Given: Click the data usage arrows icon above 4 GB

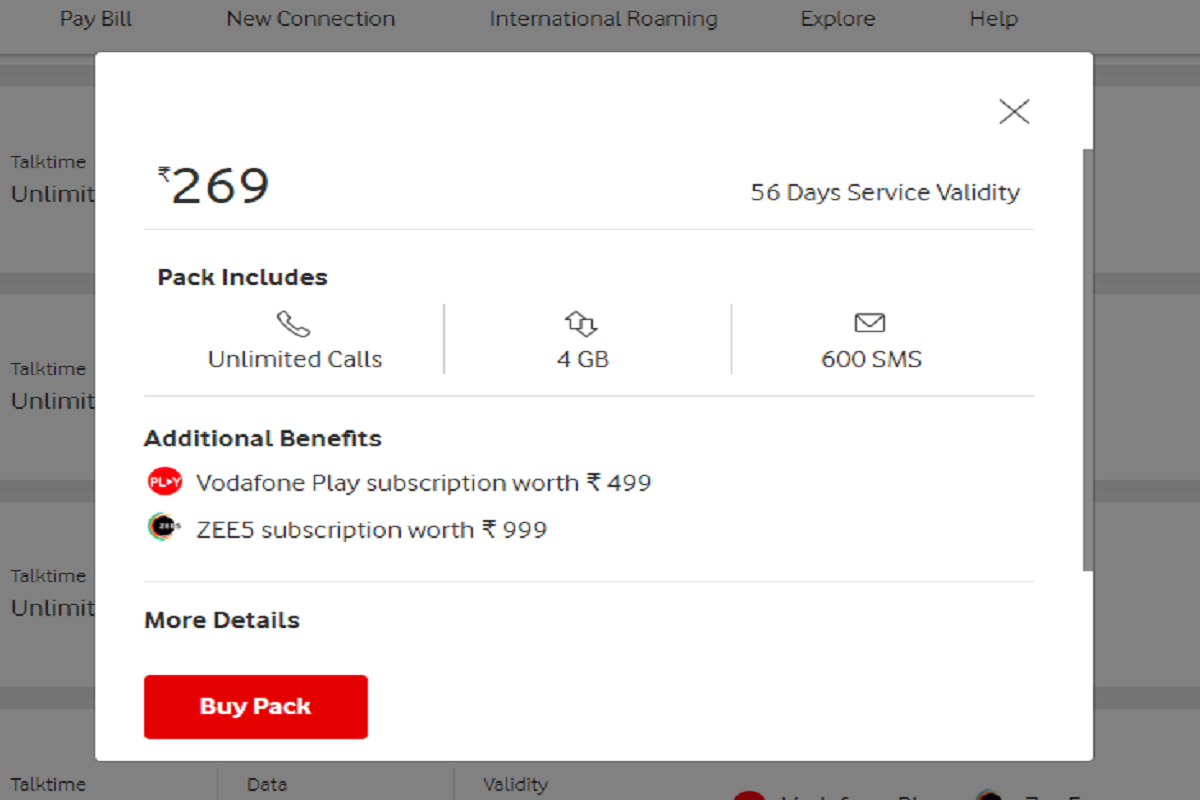Looking at the screenshot, I should 581,323.
